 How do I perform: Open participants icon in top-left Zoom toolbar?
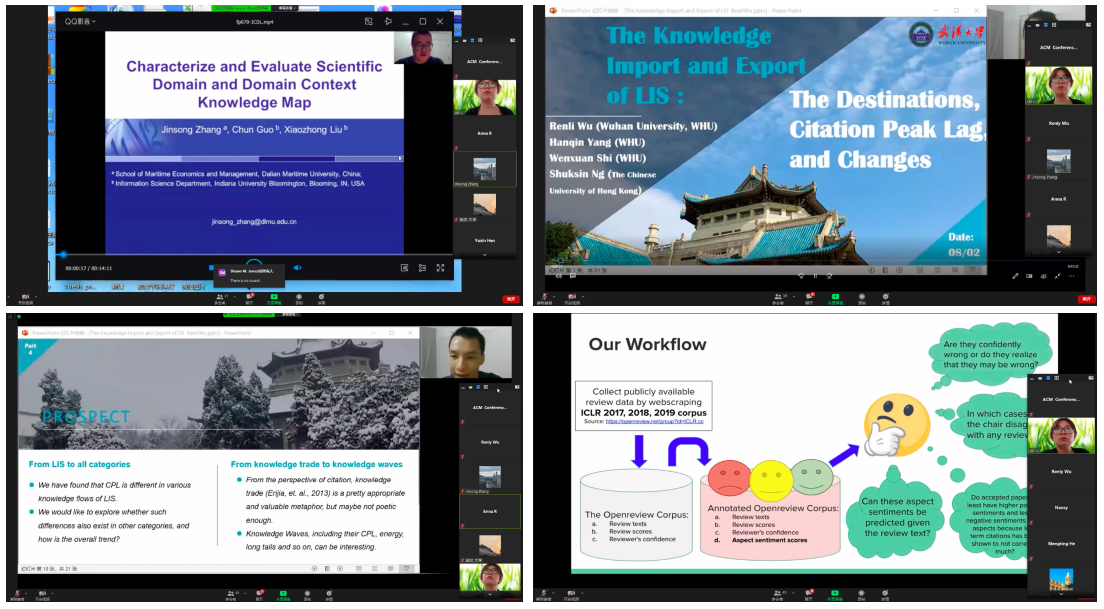point(220,297)
